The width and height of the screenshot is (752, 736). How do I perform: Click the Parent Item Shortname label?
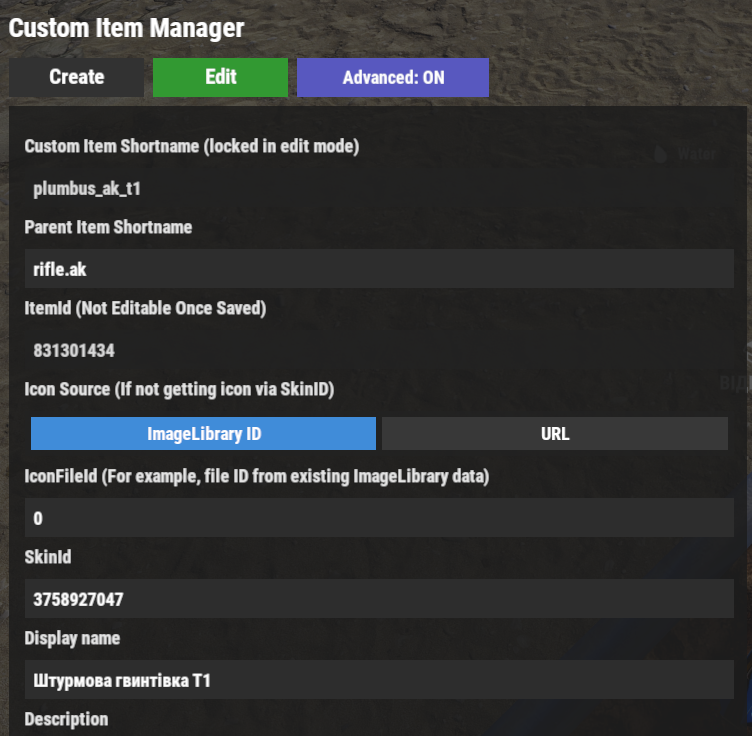click(x=108, y=227)
